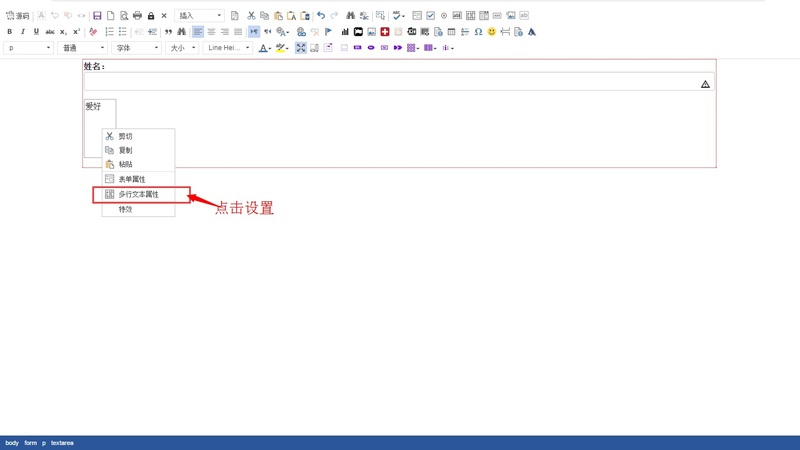Choose 表单属性 in context menu
The height and width of the screenshot is (450, 800).
coord(132,179)
